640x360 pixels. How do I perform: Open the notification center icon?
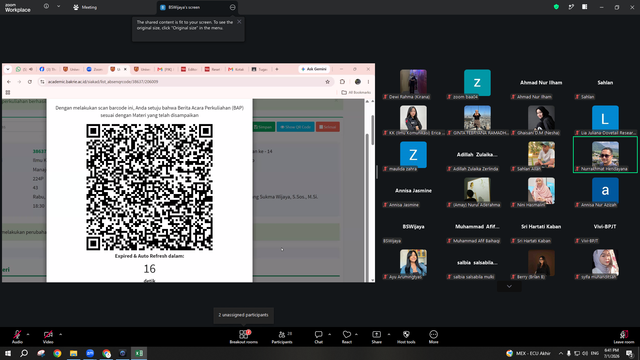(x=629, y=353)
